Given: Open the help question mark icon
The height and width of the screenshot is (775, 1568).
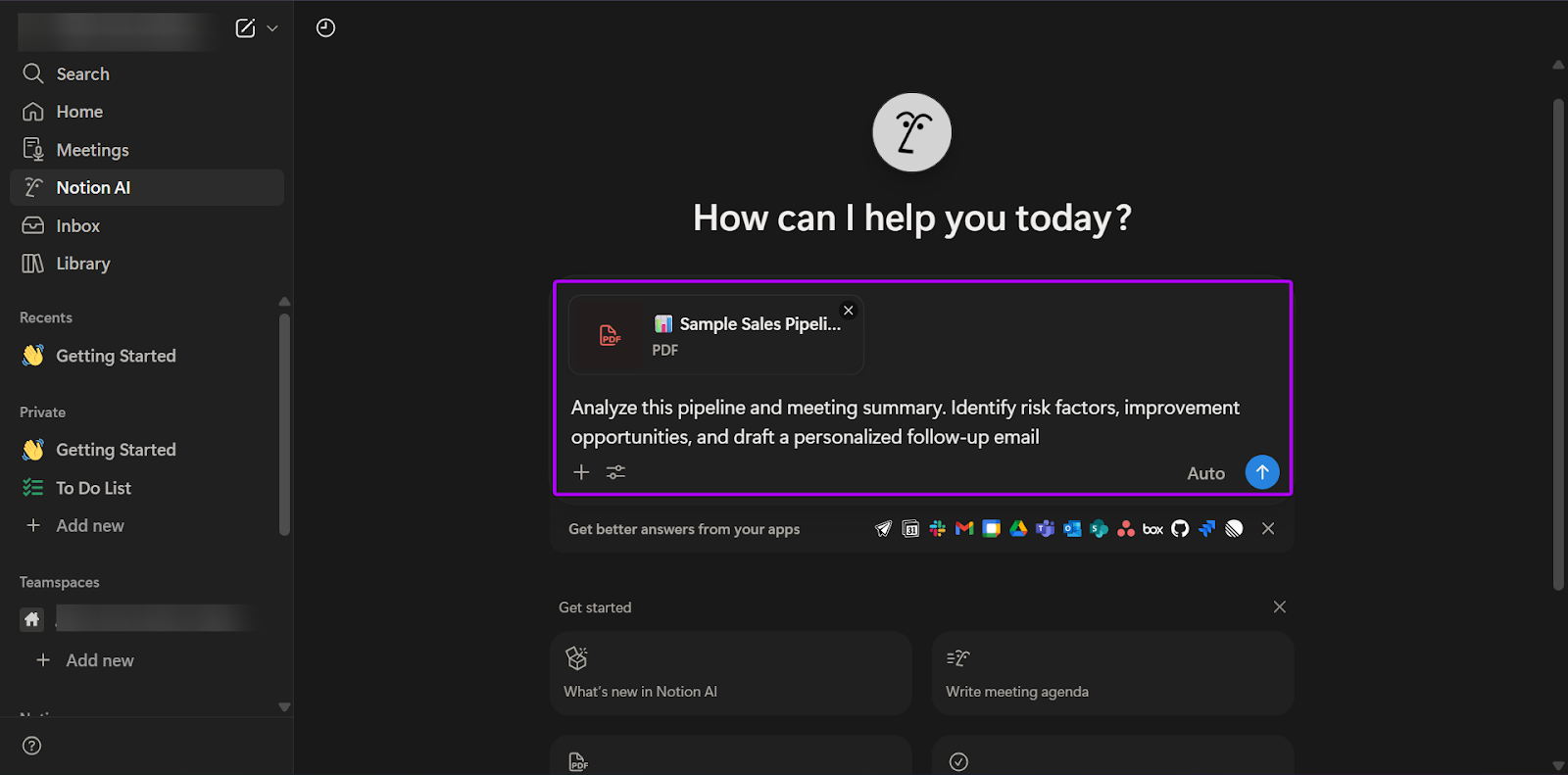Looking at the screenshot, I should 32,746.
